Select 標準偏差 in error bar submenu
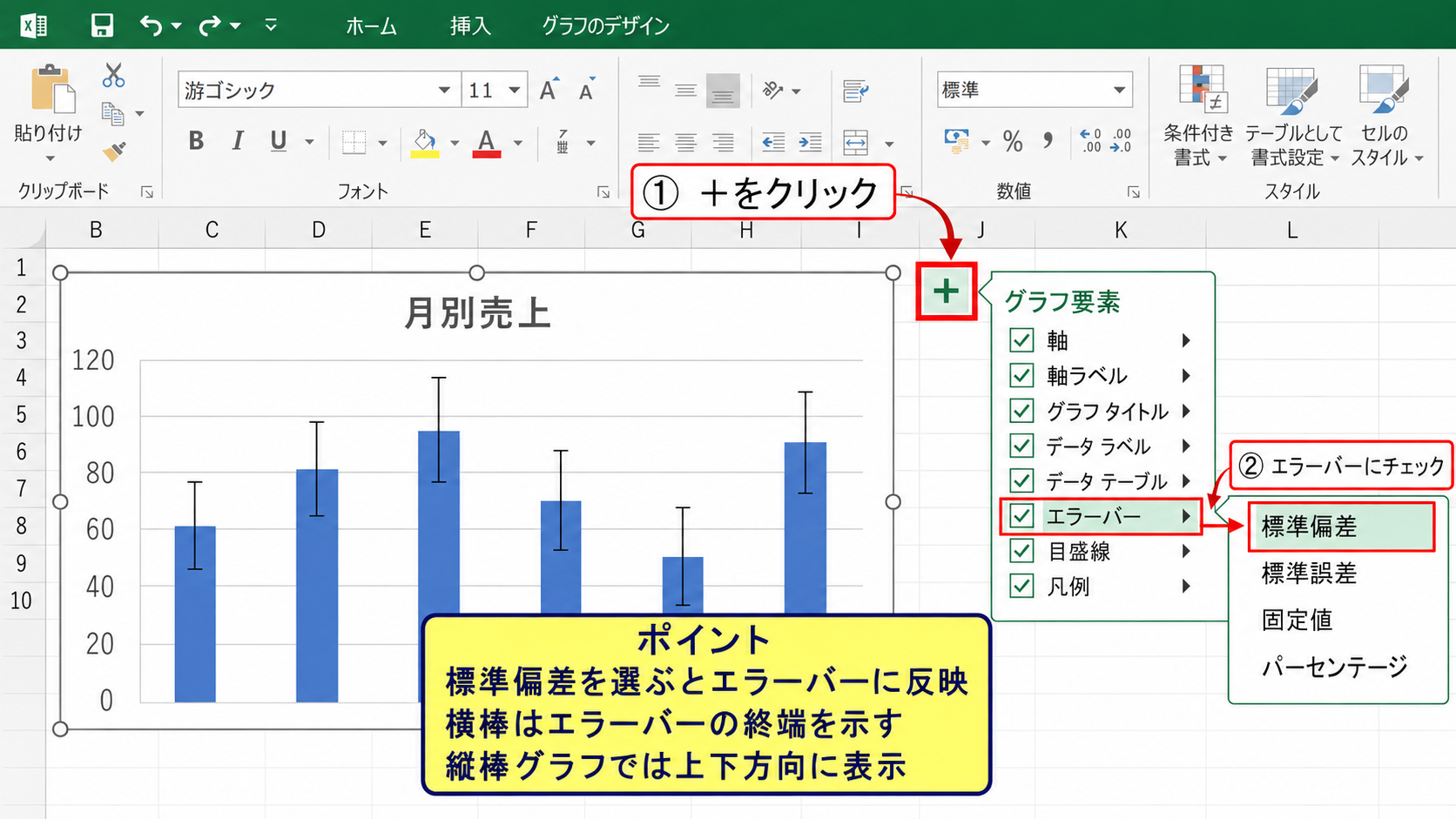The width and height of the screenshot is (1456, 819). (1341, 527)
